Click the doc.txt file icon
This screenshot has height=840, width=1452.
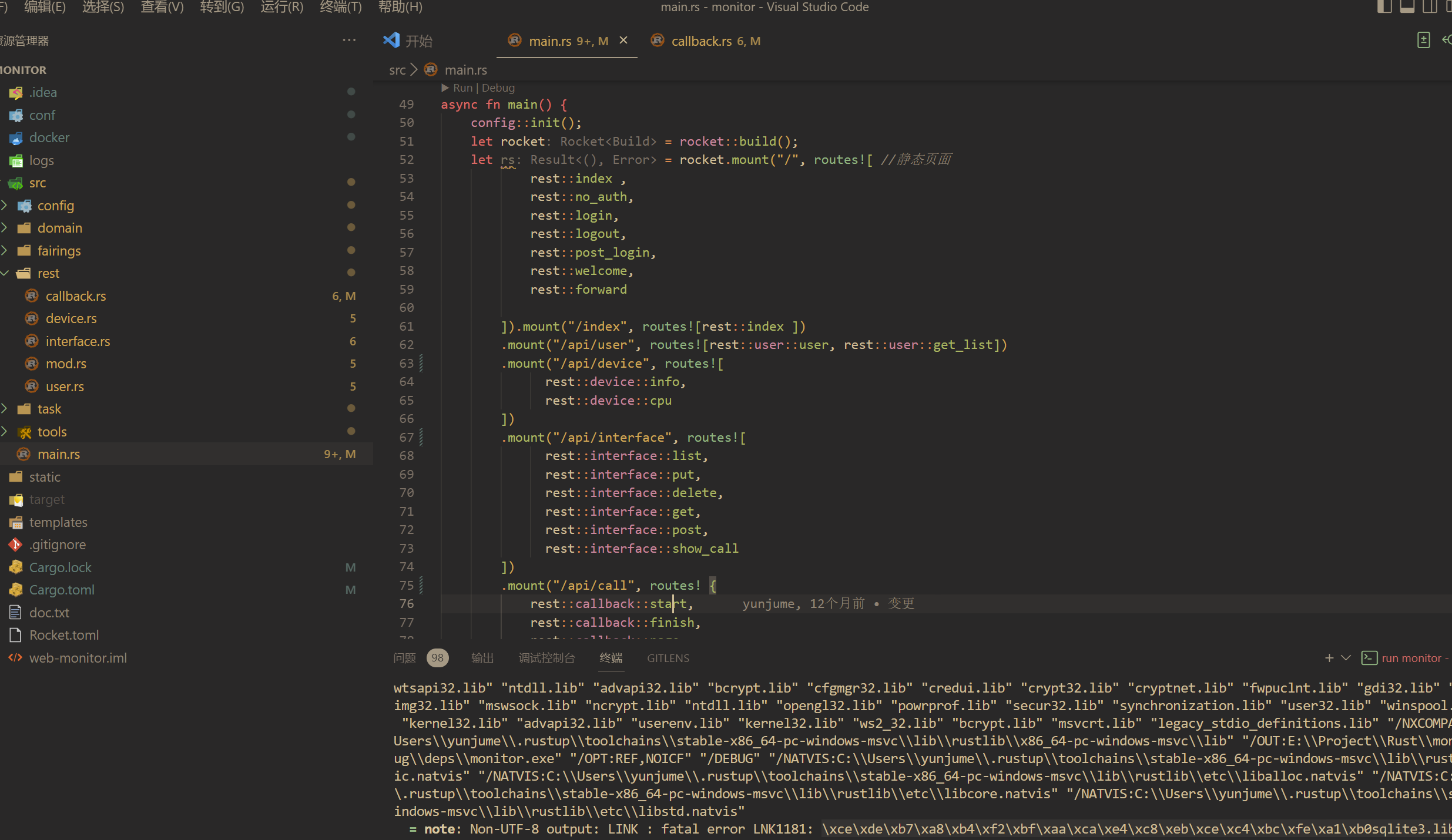[x=16, y=613]
